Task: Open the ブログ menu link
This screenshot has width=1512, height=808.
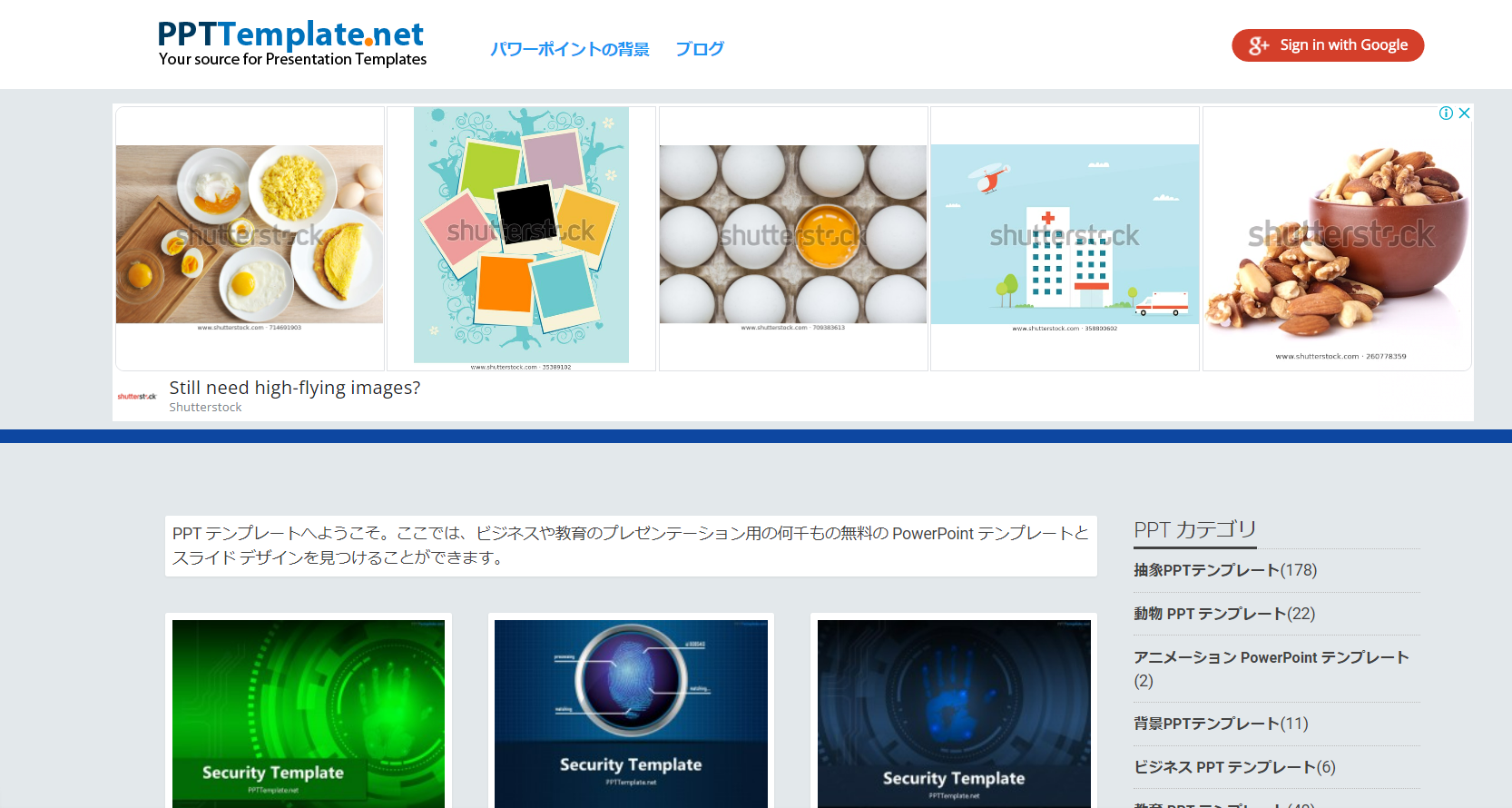Action: [699, 49]
